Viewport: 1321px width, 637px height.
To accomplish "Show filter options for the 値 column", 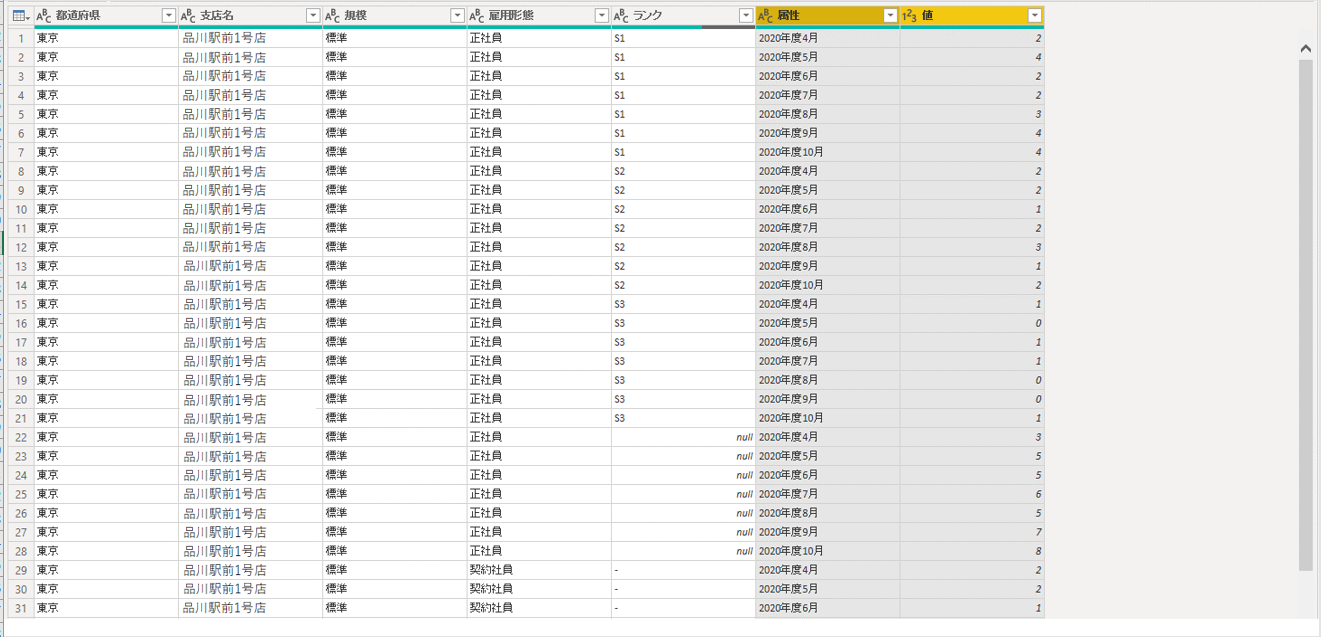I will click(x=1034, y=16).
